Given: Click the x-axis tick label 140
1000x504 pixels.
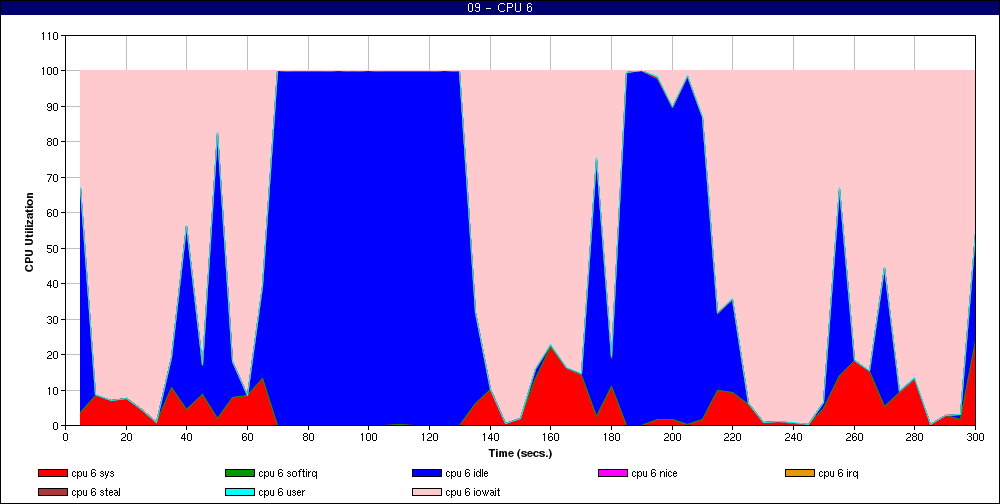Looking at the screenshot, I should tap(490, 437).
